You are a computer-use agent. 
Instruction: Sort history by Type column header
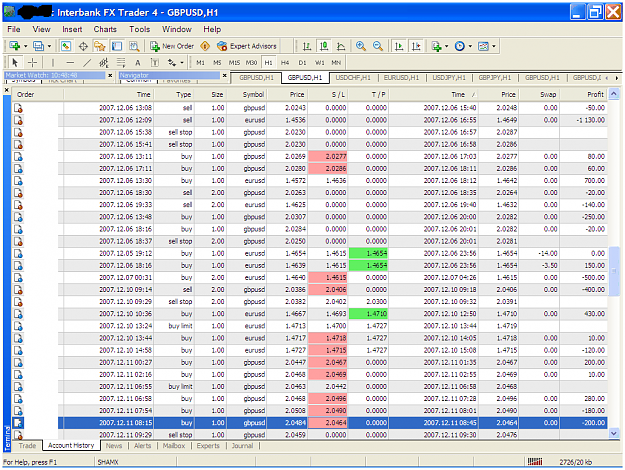pos(174,94)
